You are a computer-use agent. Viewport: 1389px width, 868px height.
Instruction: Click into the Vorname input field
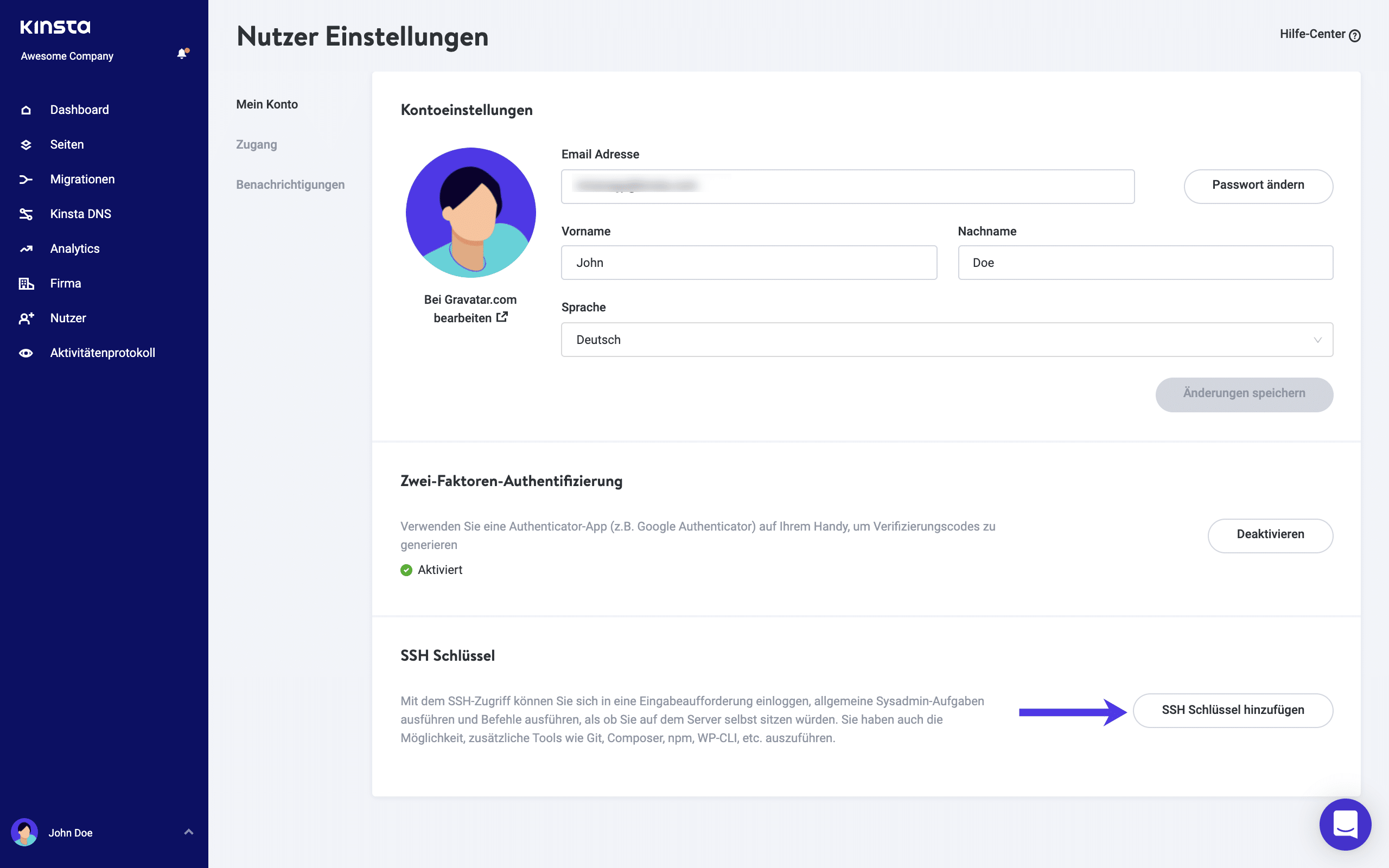(x=748, y=263)
